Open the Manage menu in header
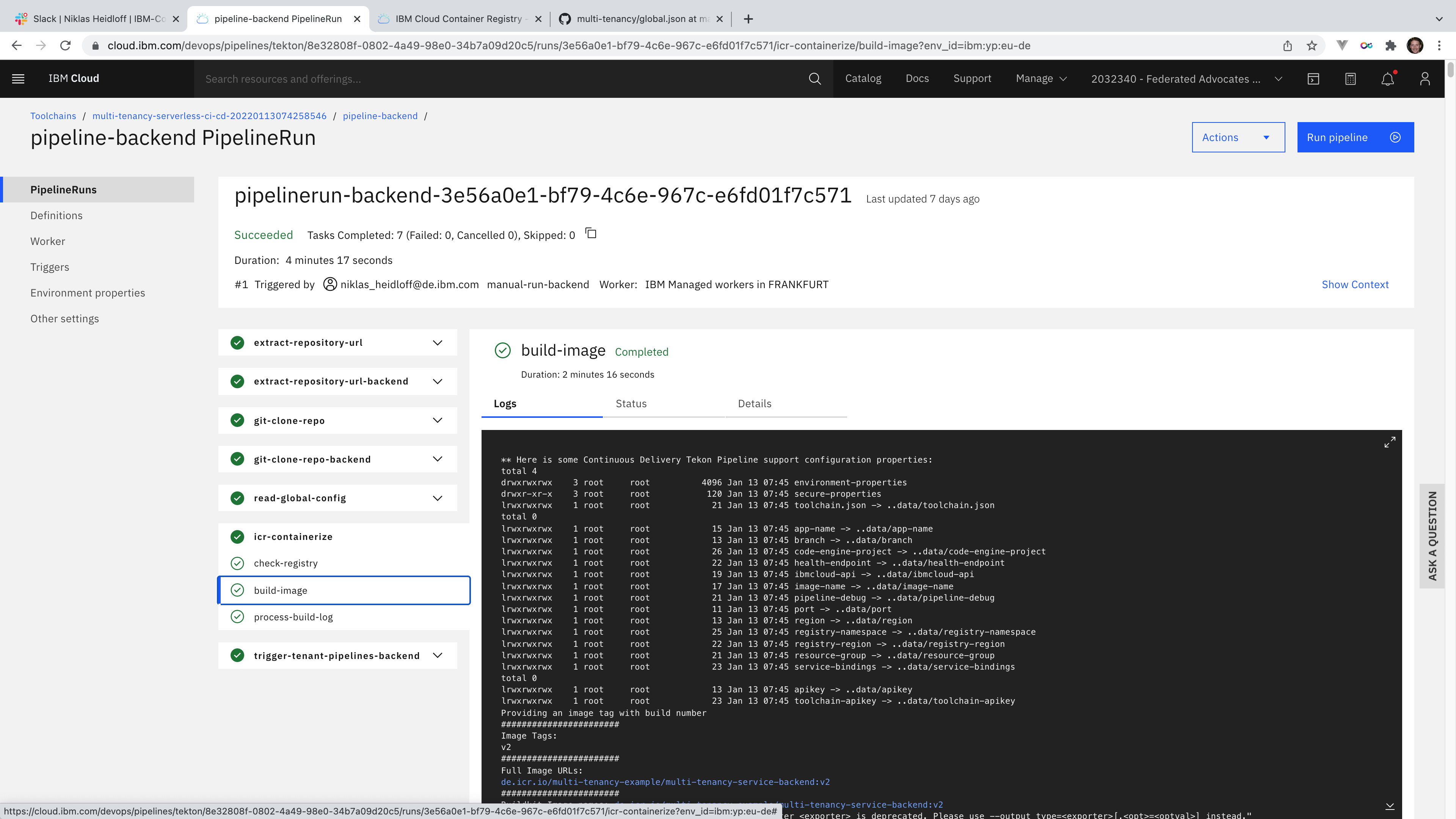This screenshot has width=1456, height=819. point(1040,78)
